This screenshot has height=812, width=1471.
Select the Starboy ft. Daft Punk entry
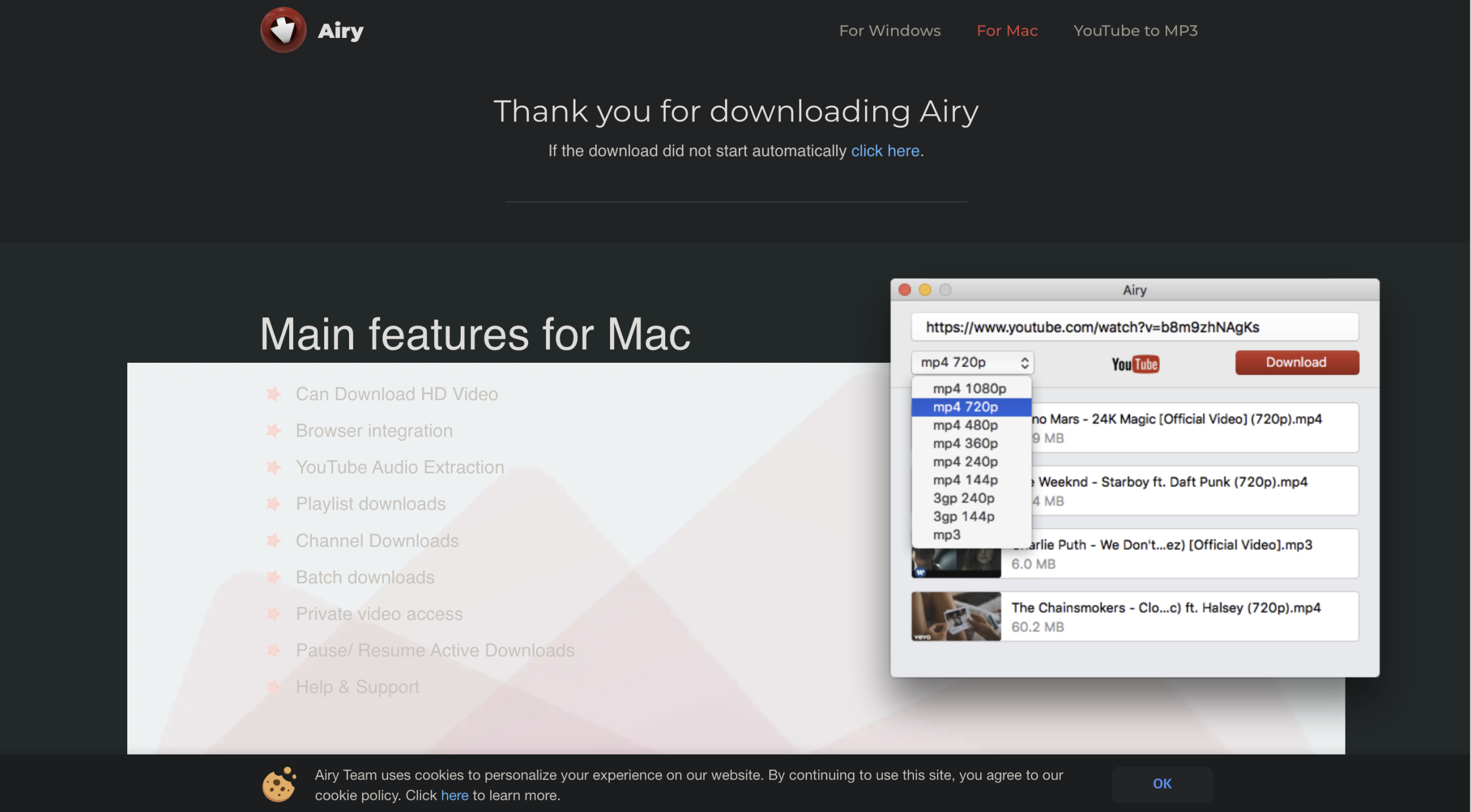click(x=1195, y=491)
